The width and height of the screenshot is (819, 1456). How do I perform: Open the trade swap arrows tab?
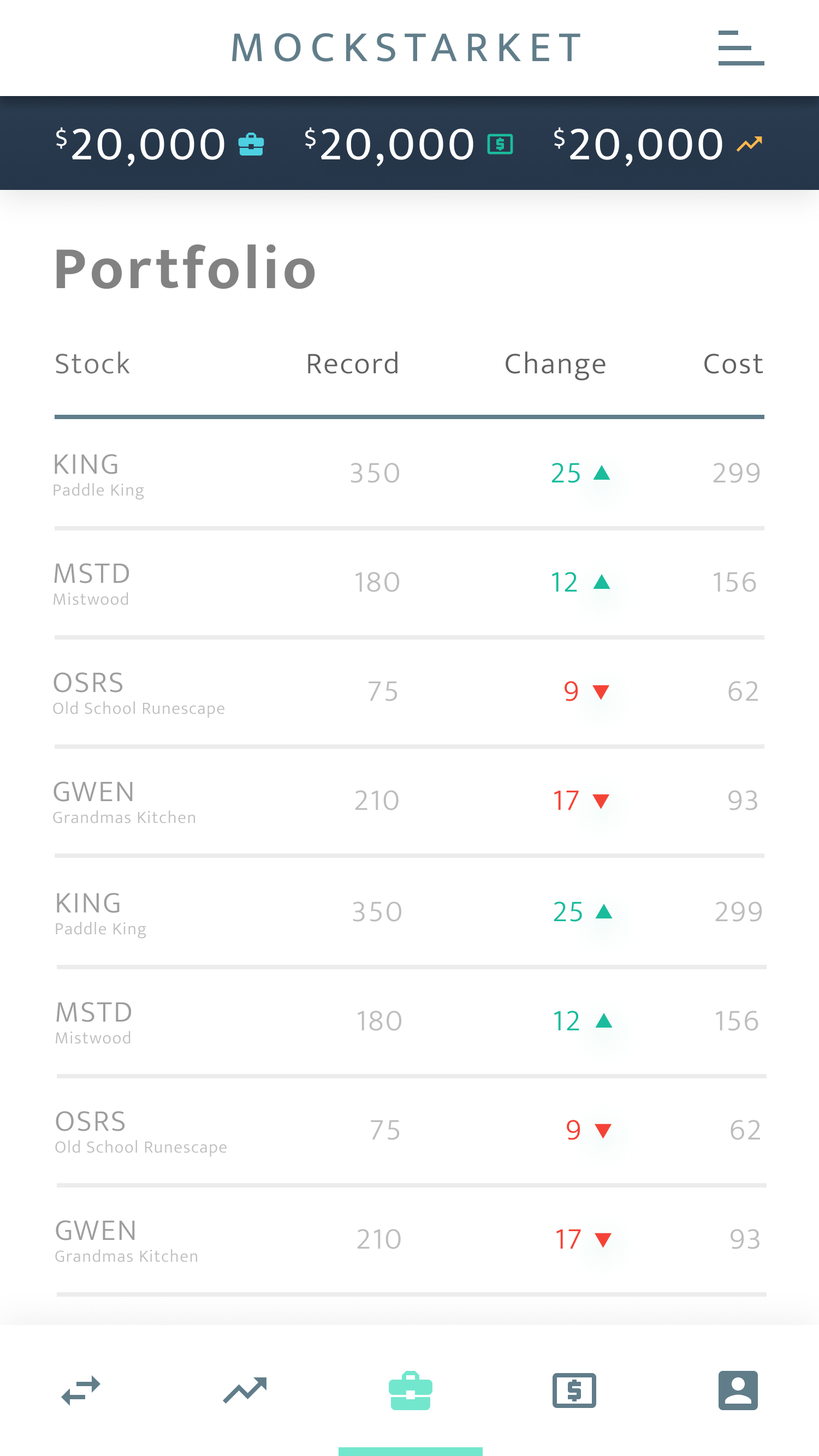pos(81,1391)
